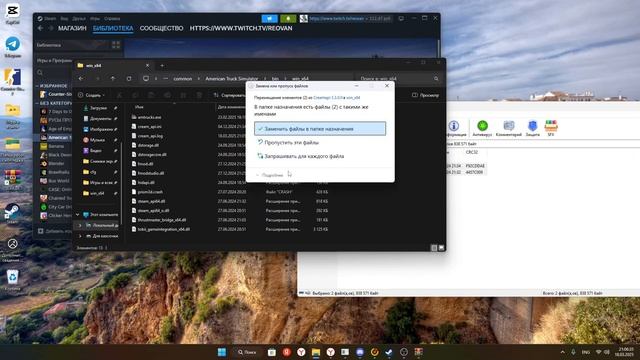Open the Справка menu in Steam

[x=112, y=18]
